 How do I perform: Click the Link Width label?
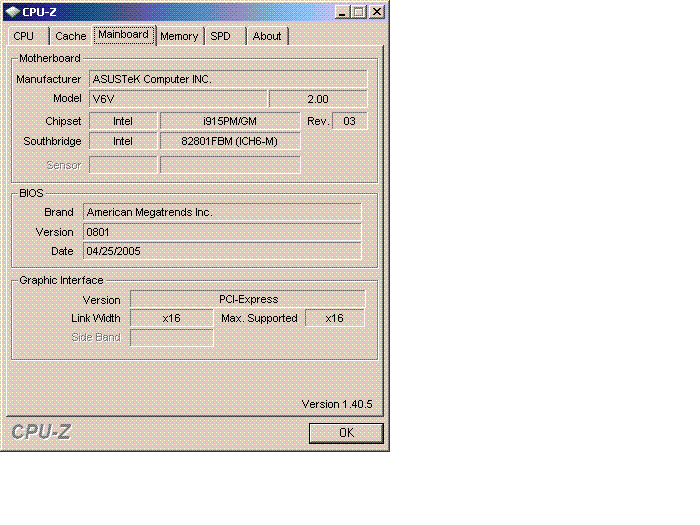point(96,318)
